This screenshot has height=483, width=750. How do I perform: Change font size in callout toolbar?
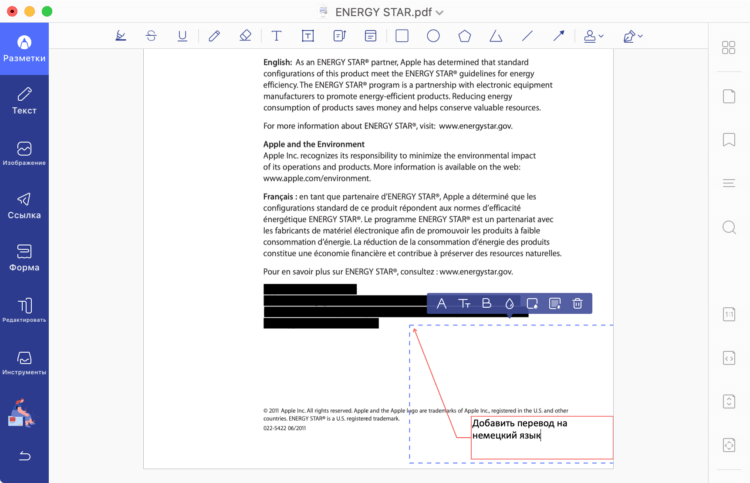coord(464,304)
